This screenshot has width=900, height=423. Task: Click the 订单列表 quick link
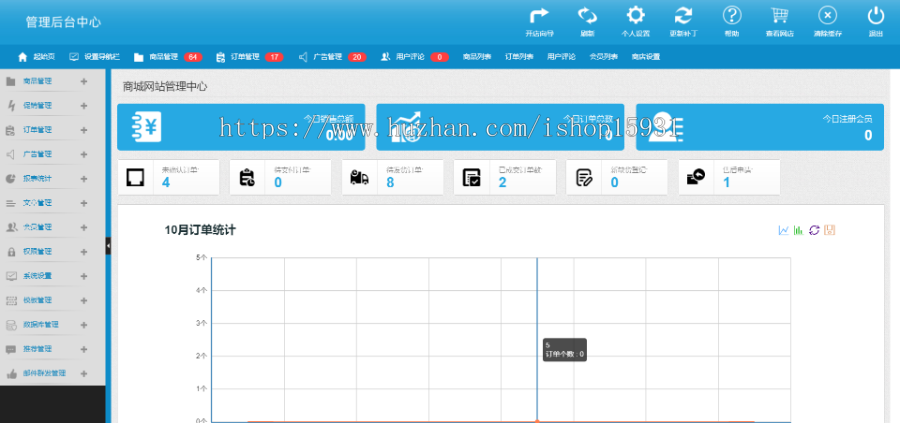click(x=519, y=57)
